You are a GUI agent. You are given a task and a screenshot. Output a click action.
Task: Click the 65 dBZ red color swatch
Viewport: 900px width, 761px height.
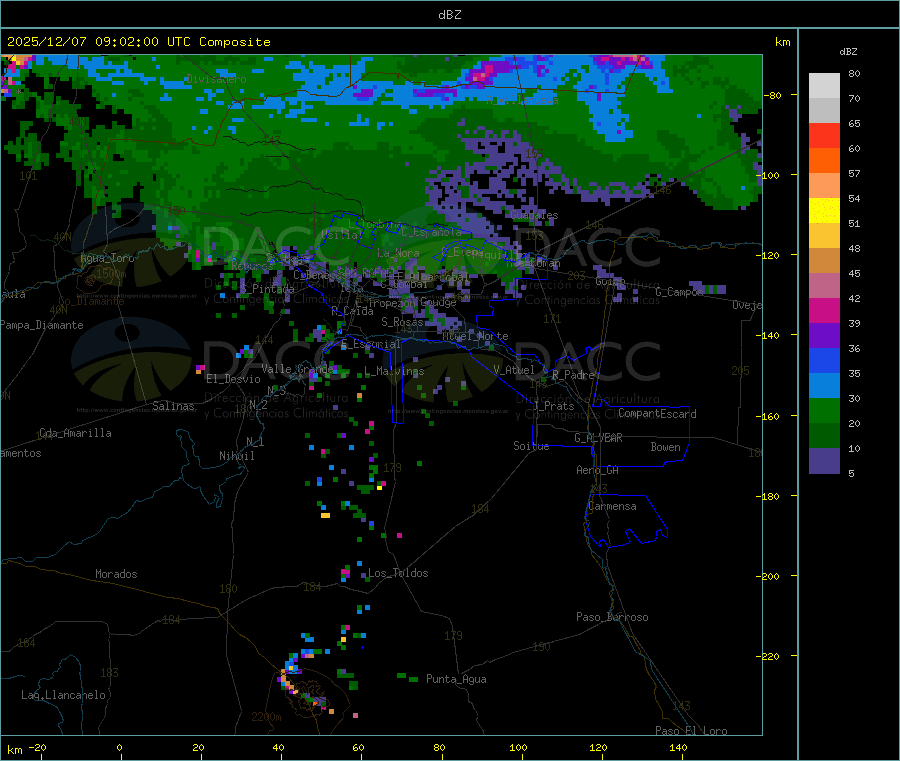(824, 135)
